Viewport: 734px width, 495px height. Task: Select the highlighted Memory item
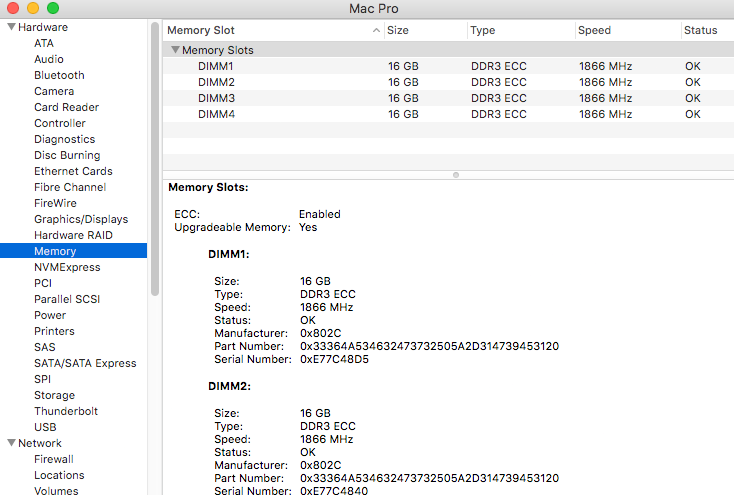73,251
